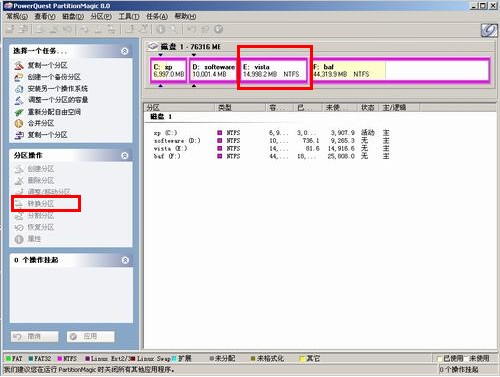Select the E: vista partition block
Image resolution: width=500 pixels, height=377 pixels.
point(273,70)
